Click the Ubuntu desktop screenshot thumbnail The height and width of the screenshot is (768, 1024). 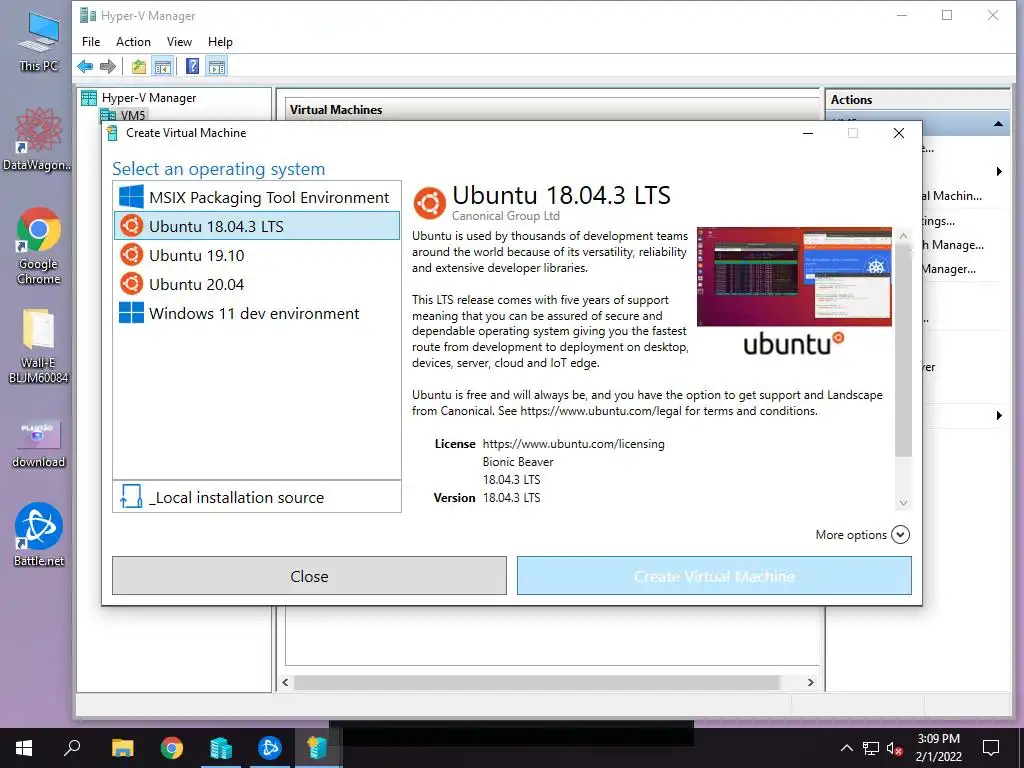(794, 276)
